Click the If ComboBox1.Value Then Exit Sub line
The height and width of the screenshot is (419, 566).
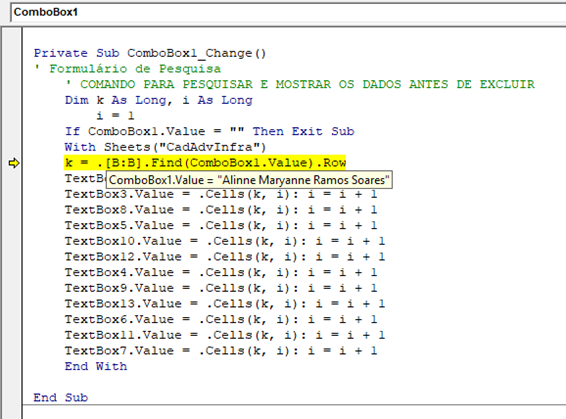point(209,131)
